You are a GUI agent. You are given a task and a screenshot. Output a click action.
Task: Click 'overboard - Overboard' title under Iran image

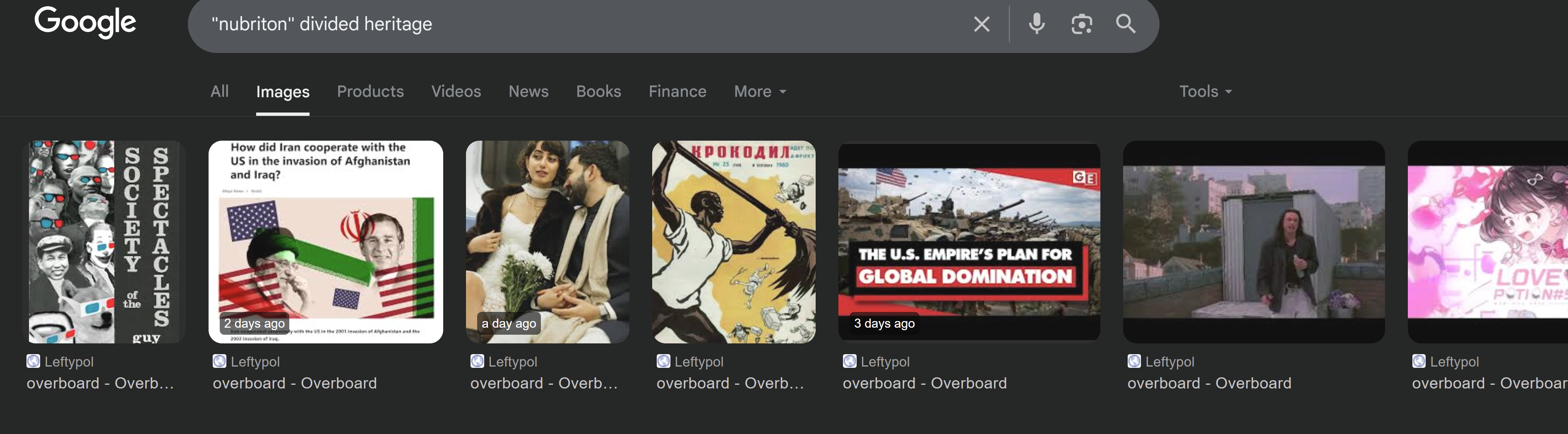(295, 383)
